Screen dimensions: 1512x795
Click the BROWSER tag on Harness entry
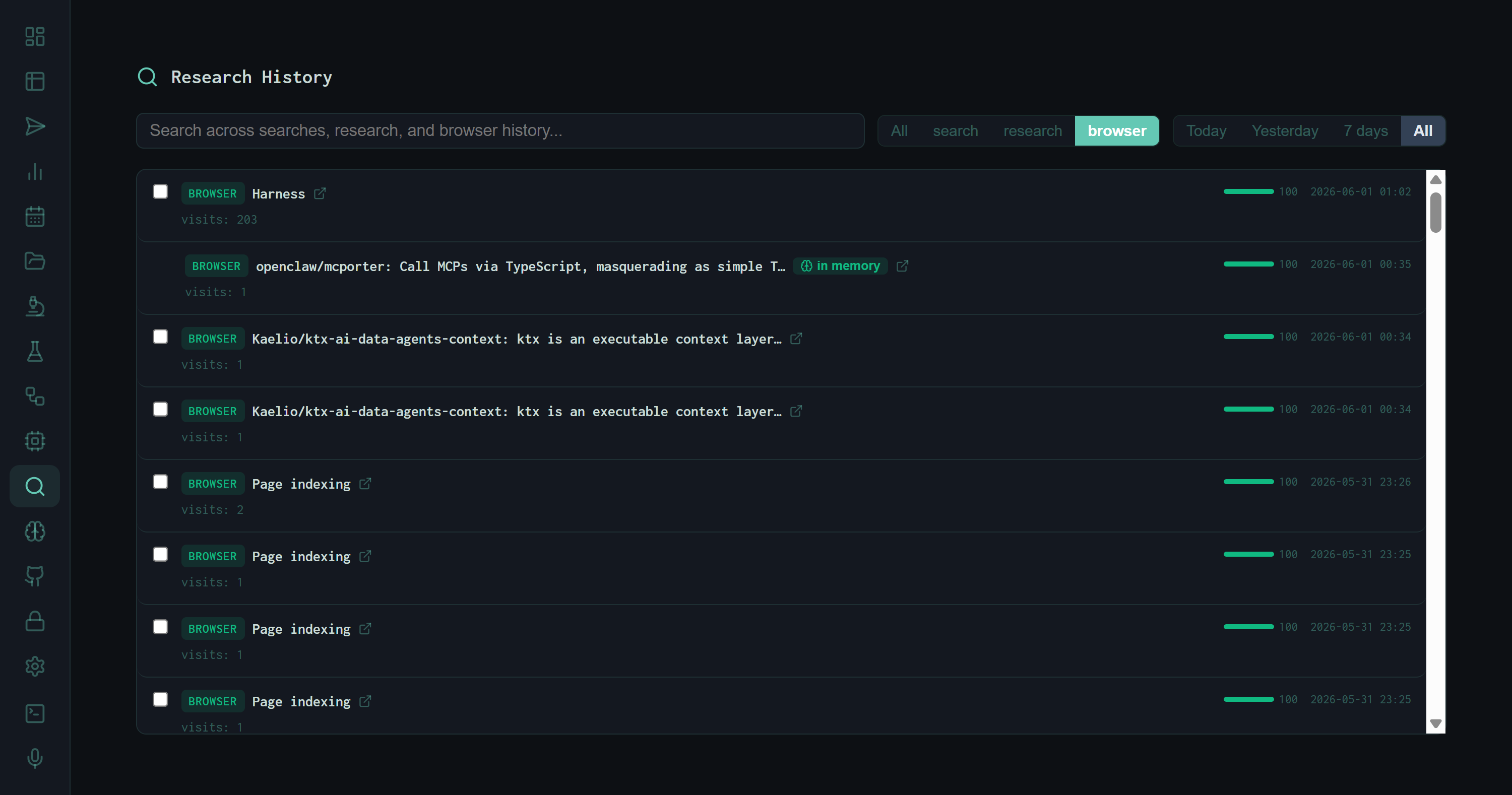tap(213, 193)
